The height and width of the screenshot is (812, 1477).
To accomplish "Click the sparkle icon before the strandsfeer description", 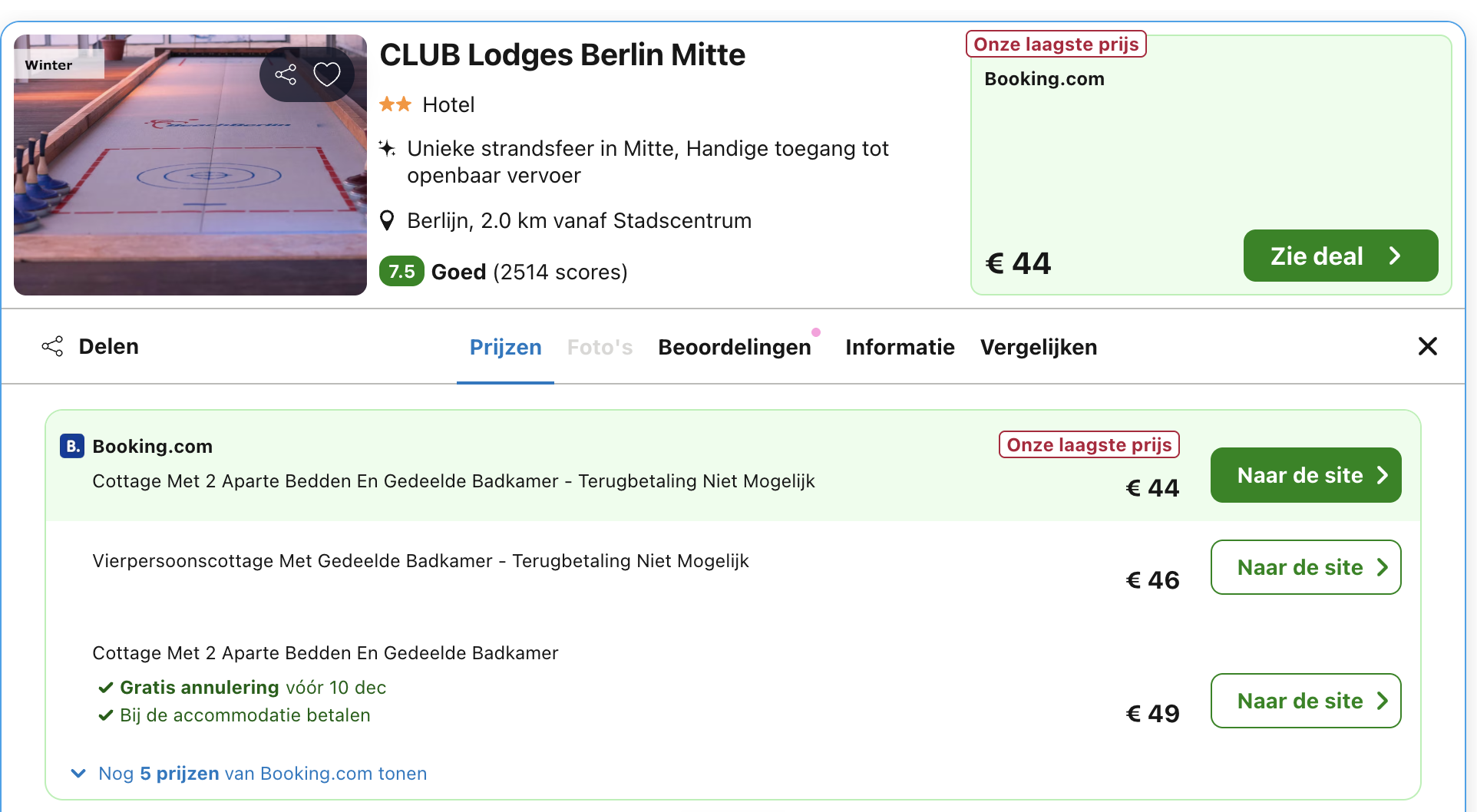I will (x=388, y=148).
